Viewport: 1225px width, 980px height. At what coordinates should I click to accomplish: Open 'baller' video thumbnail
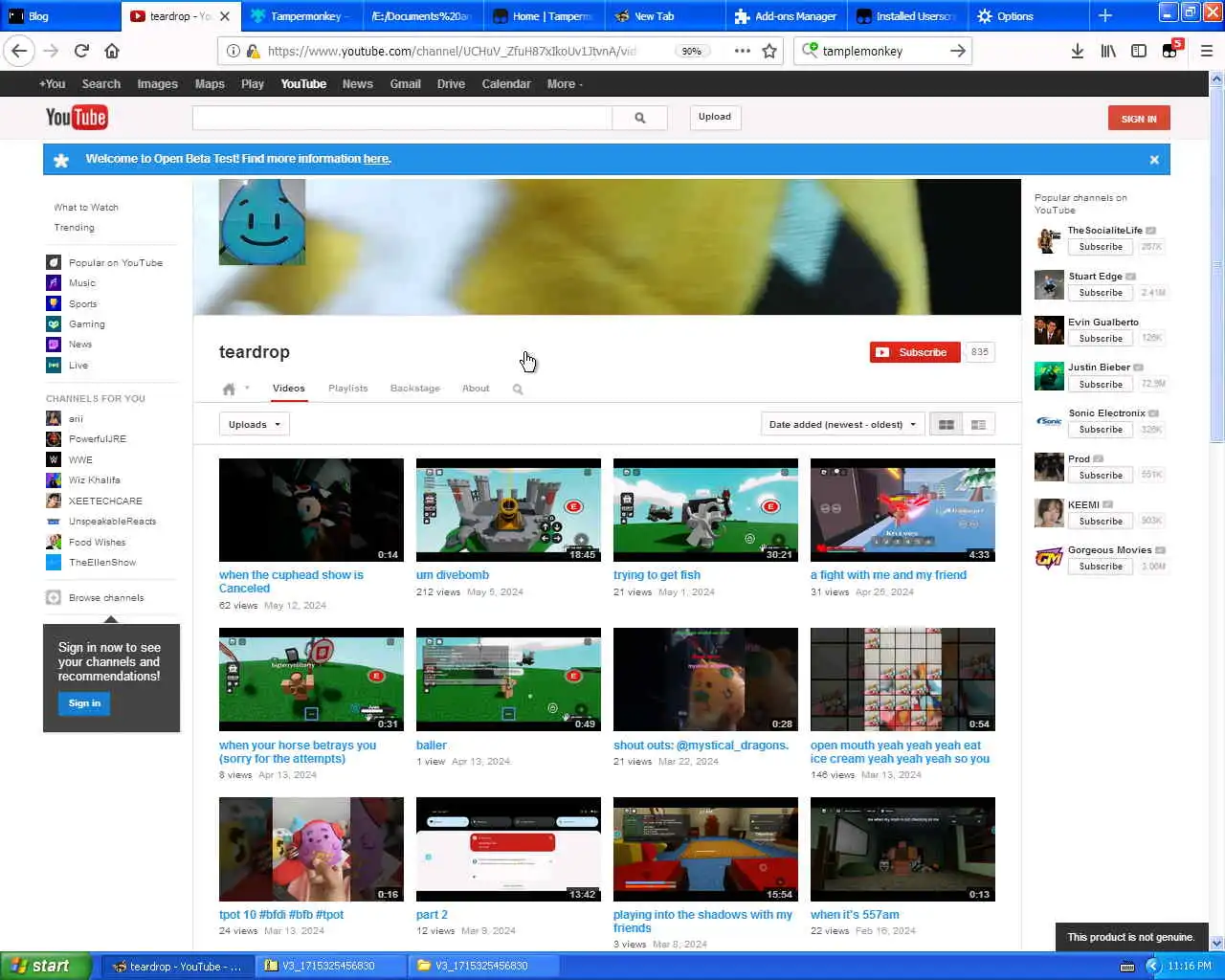[x=508, y=679]
